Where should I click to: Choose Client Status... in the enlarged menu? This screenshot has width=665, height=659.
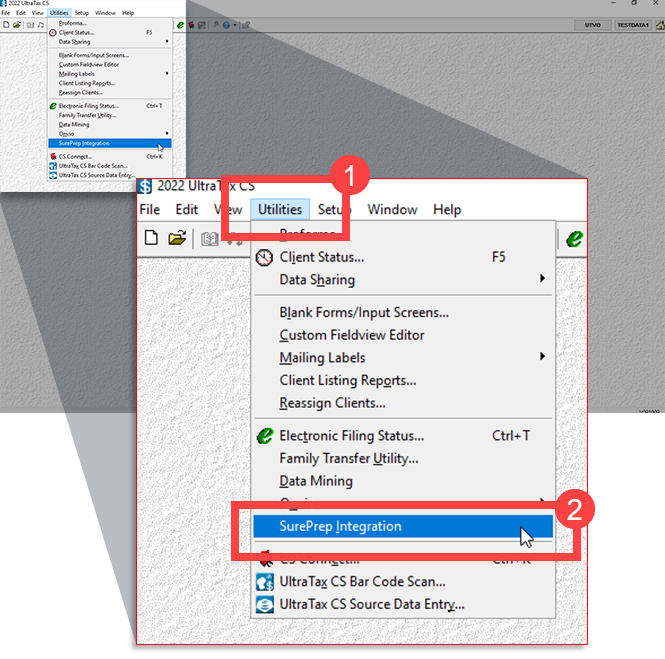click(403, 257)
